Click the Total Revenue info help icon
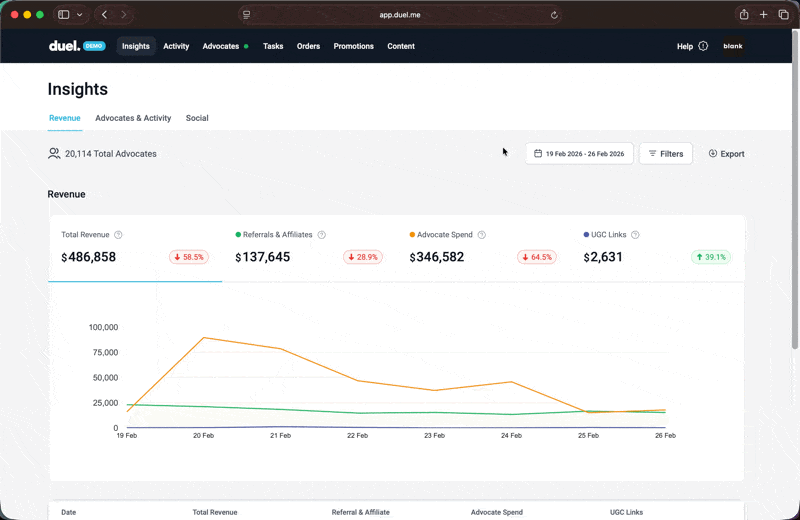This screenshot has width=800, height=520. [118, 235]
